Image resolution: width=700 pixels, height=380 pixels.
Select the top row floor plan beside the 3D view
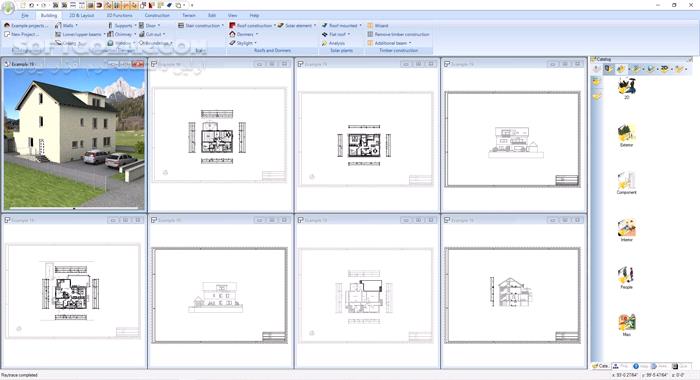220,134
